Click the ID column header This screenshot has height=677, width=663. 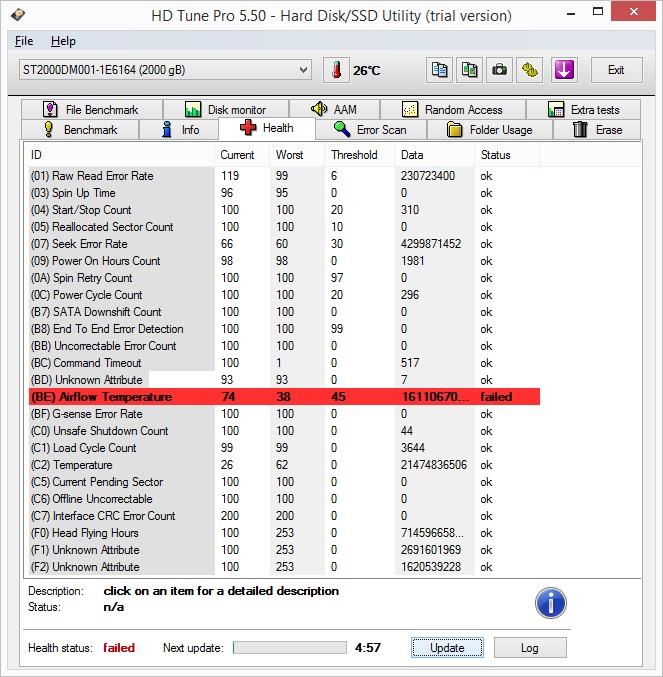point(120,155)
